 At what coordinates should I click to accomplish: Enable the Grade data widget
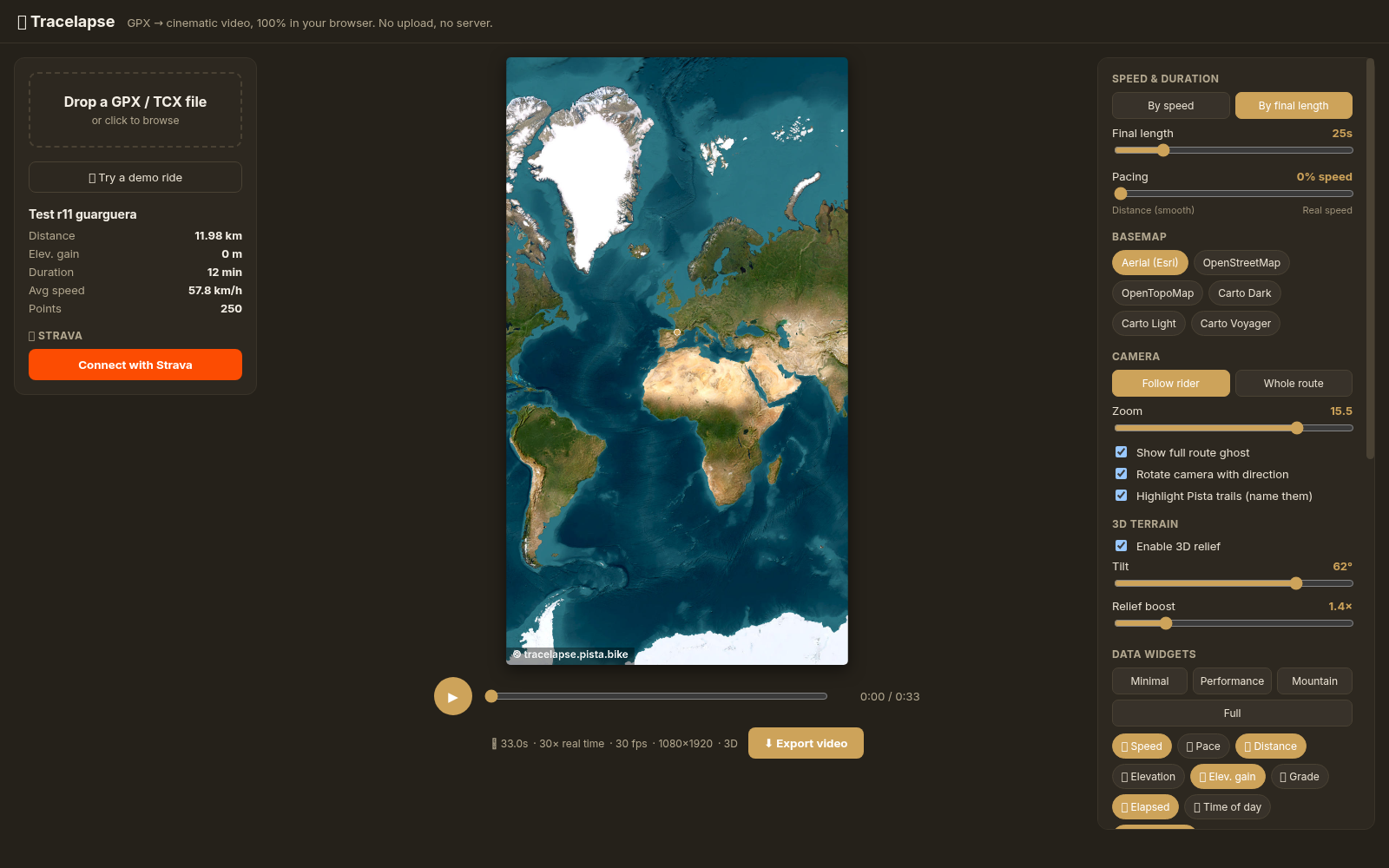click(x=1300, y=777)
